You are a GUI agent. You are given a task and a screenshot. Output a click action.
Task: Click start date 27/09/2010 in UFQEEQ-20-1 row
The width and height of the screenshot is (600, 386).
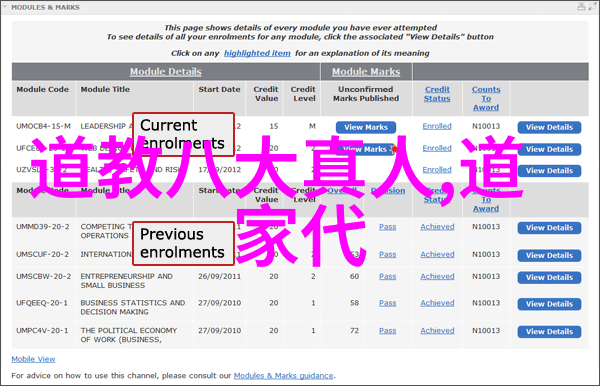(x=220, y=303)
